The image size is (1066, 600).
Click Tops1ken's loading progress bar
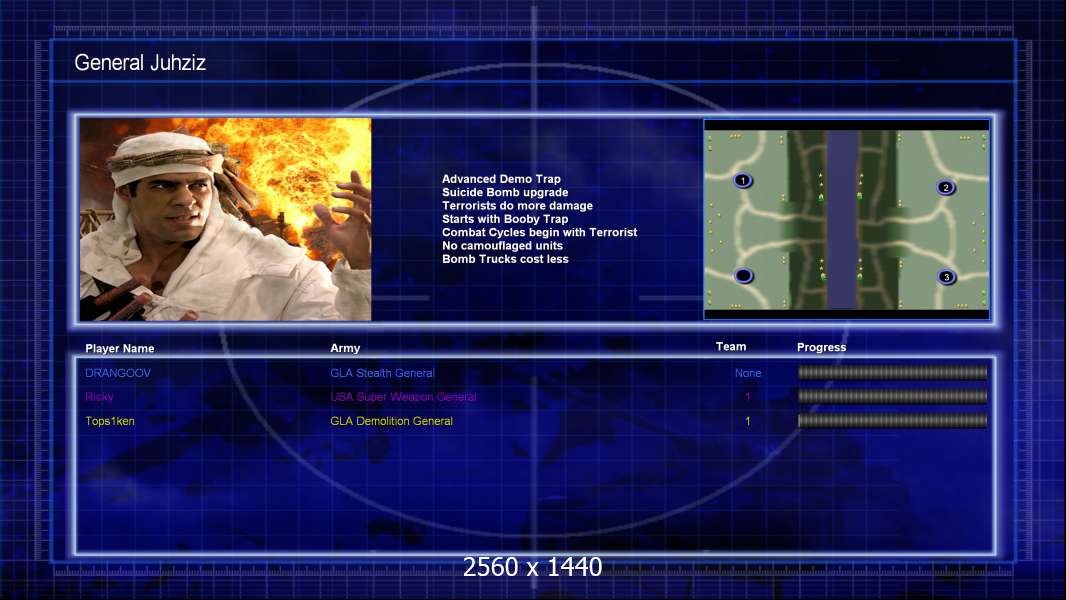(893, 421)
